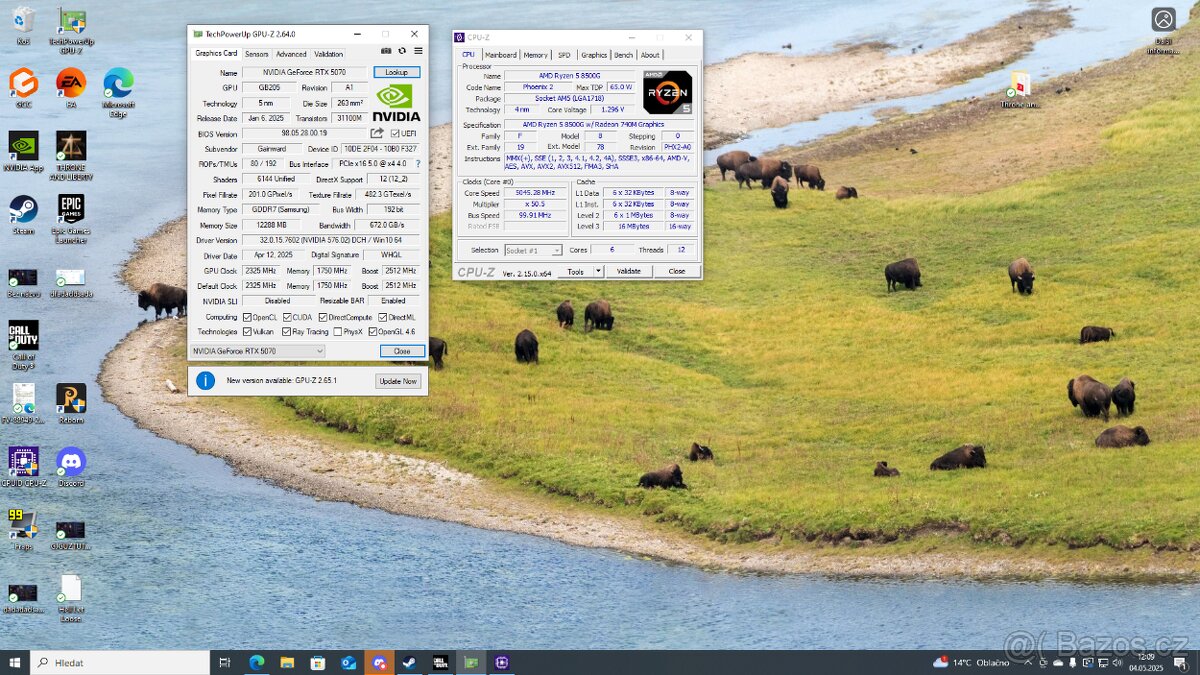Open the About tab in CPU-Z
The height and width of the screenshot is (675, 1200).
[650, 55]
